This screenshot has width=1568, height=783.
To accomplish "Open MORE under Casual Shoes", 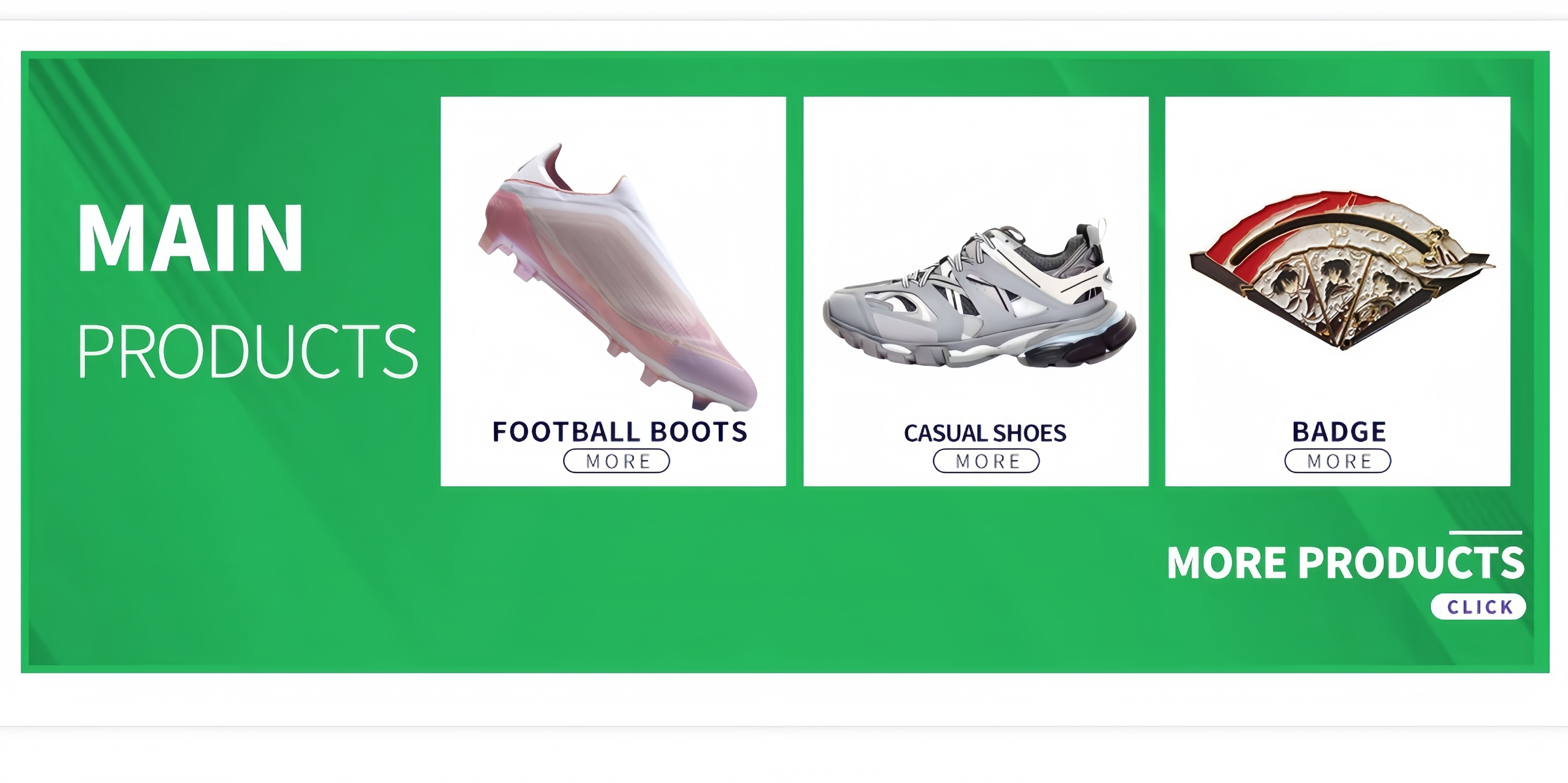I will [x=986, y=461].
